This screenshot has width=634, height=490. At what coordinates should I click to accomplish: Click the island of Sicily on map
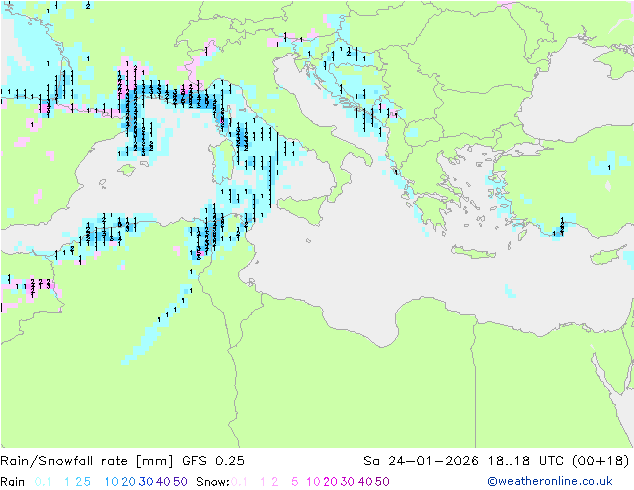[303, 209]
